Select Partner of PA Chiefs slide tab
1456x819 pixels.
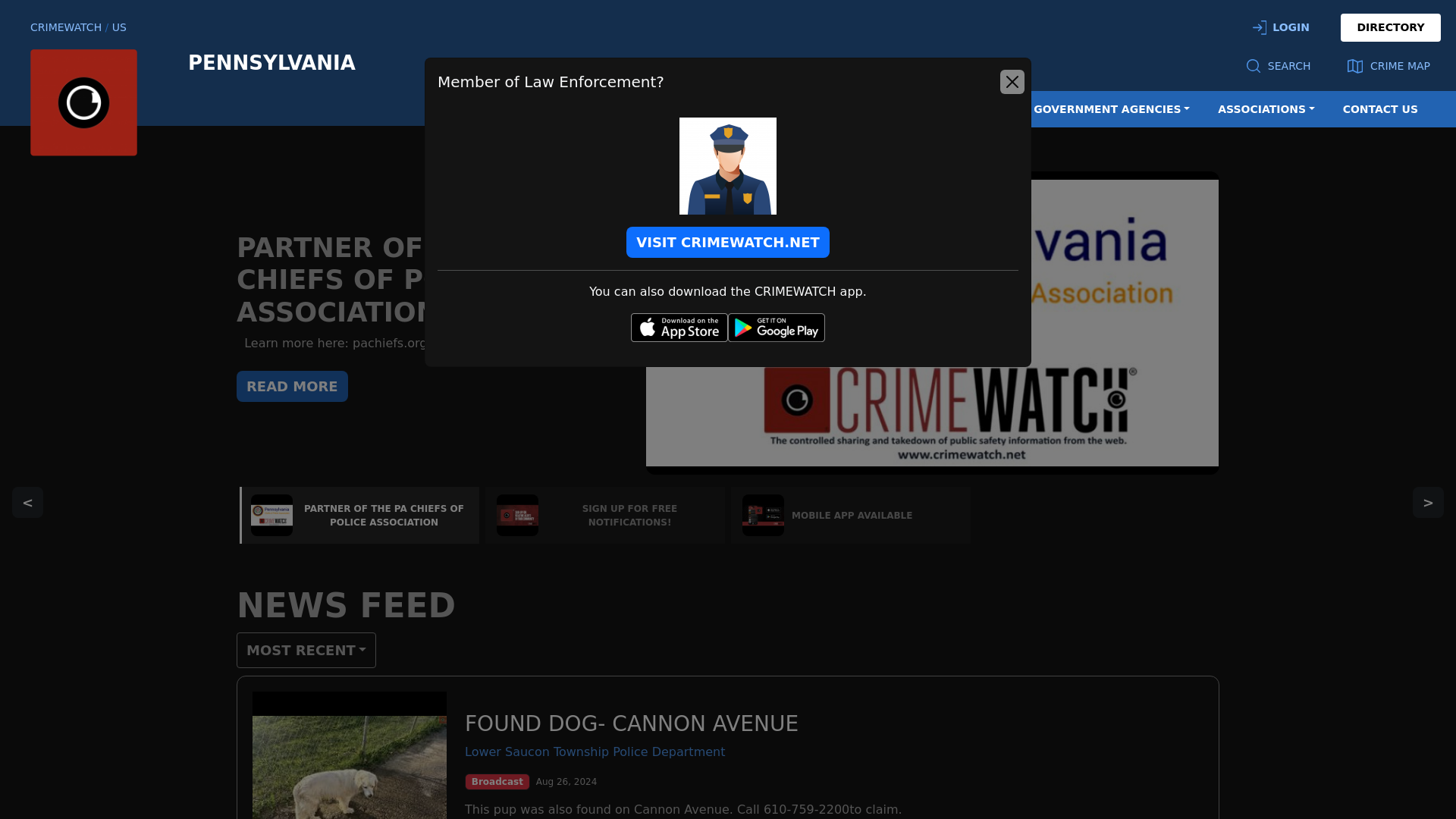click(359, 516)
